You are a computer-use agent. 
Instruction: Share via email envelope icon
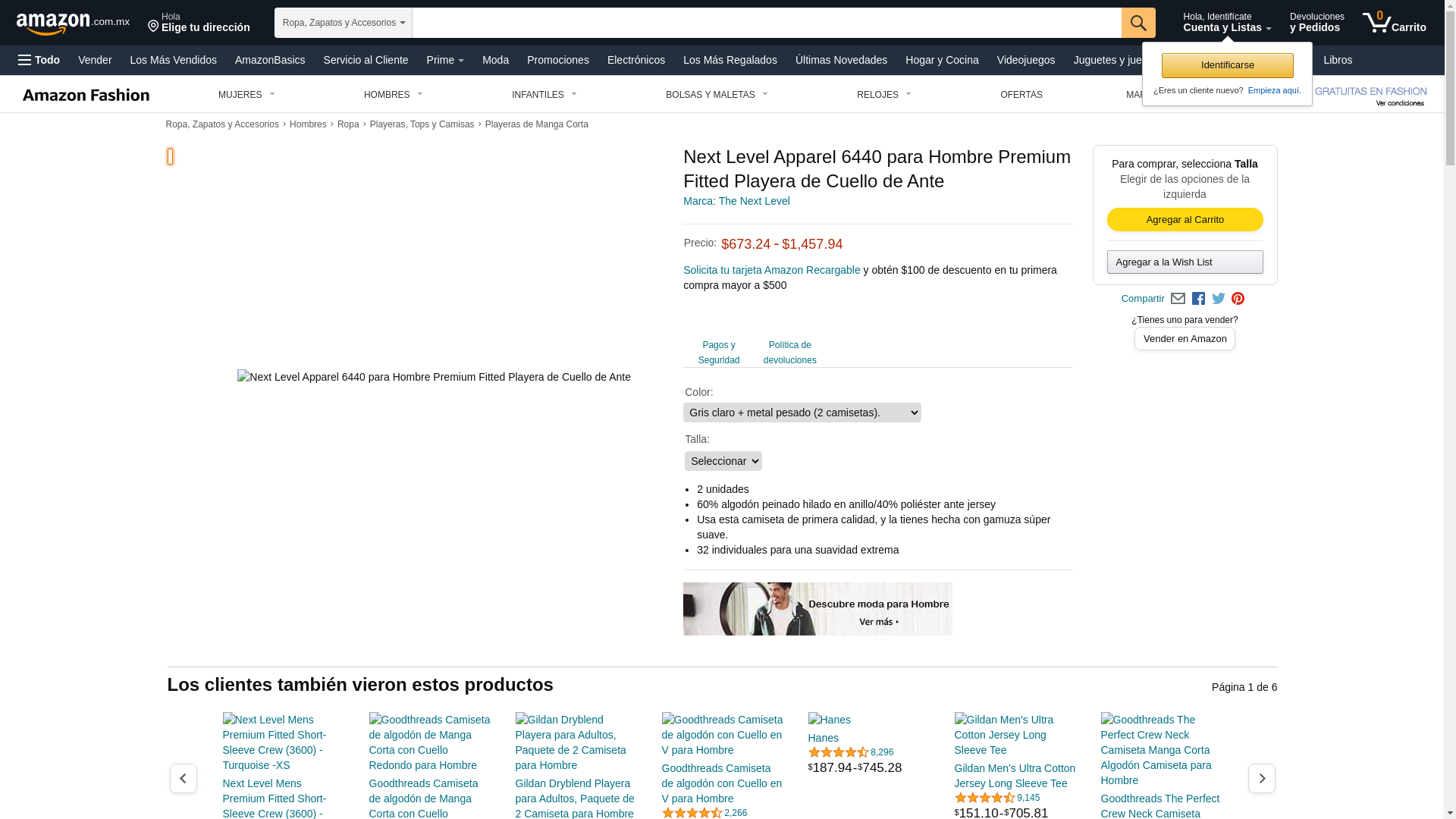[1178, 299]
